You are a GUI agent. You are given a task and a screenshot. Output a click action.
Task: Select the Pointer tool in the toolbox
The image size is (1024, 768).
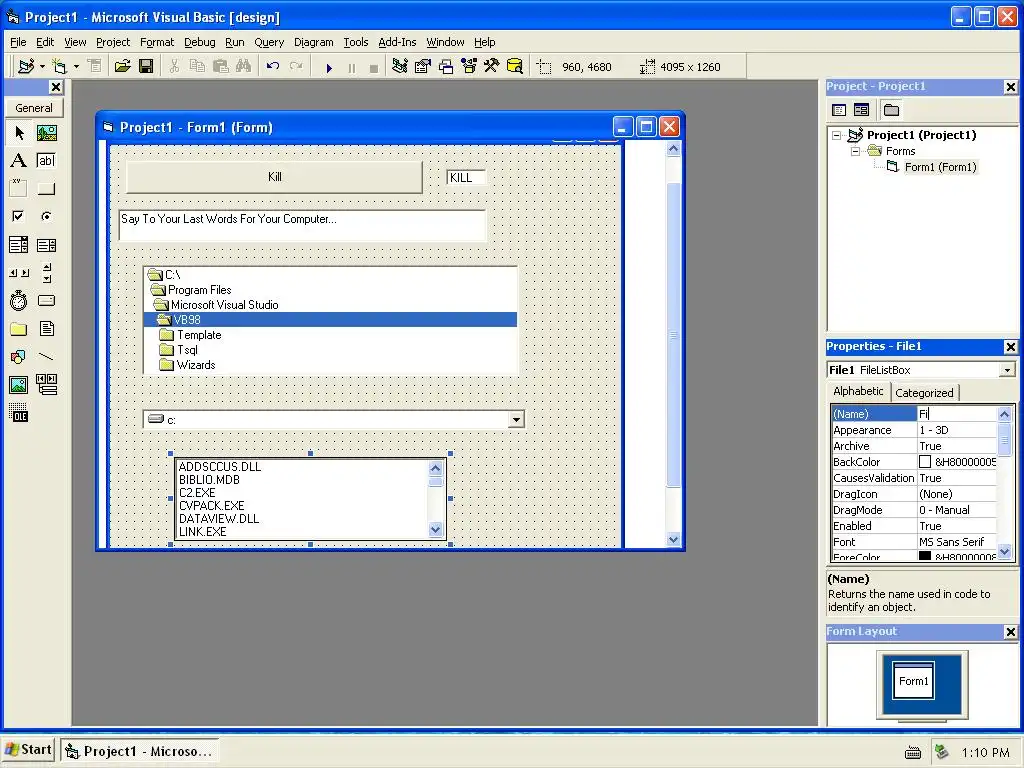(x=19, y=133)
